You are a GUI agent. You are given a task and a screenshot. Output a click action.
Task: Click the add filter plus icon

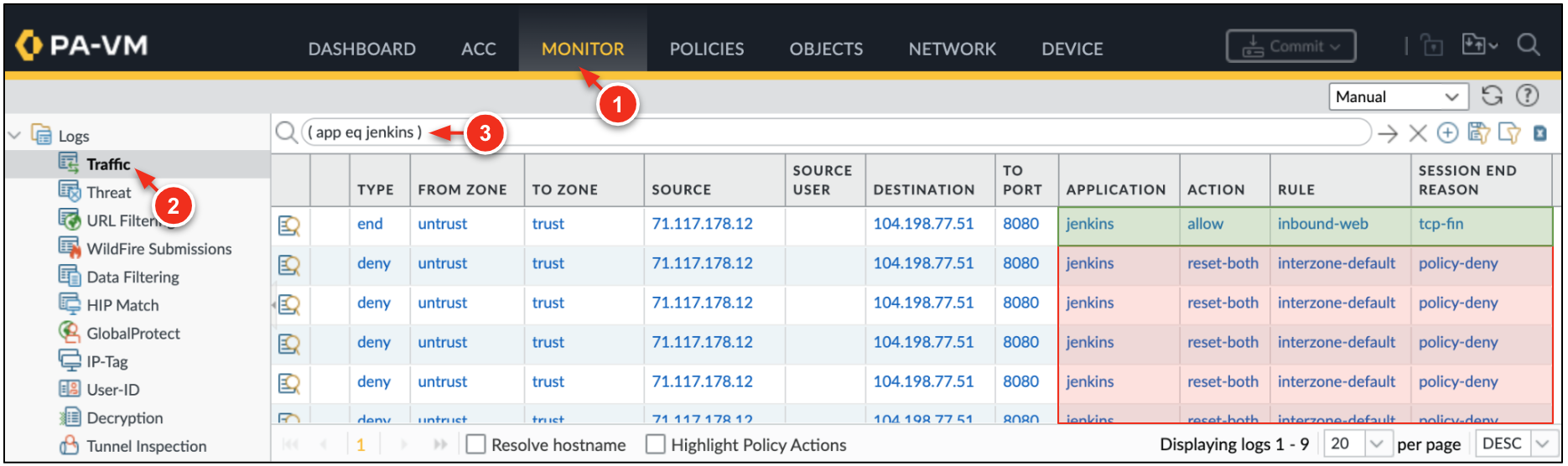pyautogui.click(x=1447, y=132)
